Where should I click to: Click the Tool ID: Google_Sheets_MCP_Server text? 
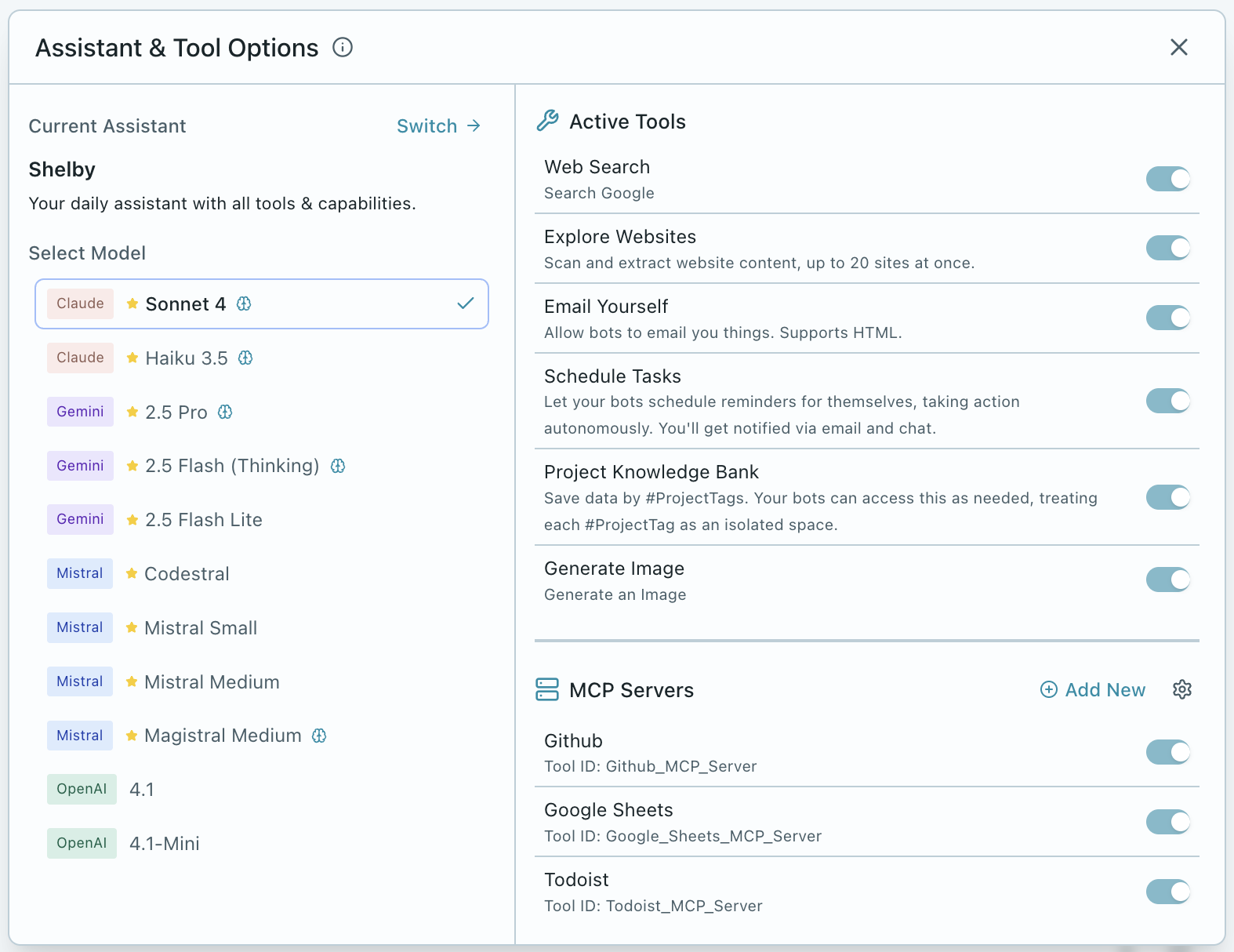[683, 836]
